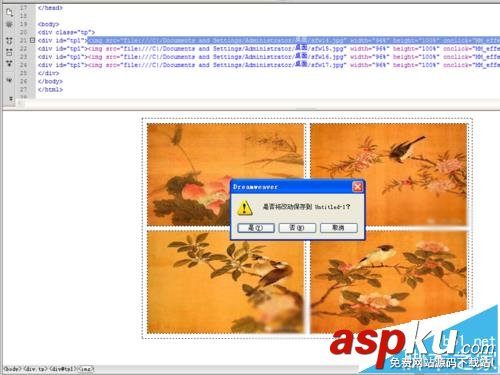Click the Select Parent Tag icon
Image resolution: width=500 pixels, height=375 pixels.
[x=9, y=80]
